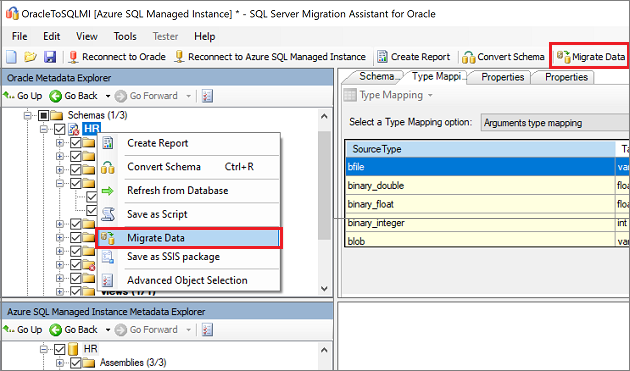Image resolution: width=630 pixels, height=371 pixels.
Task: Choose Save as Script in context menu
Action: [188, 214]
